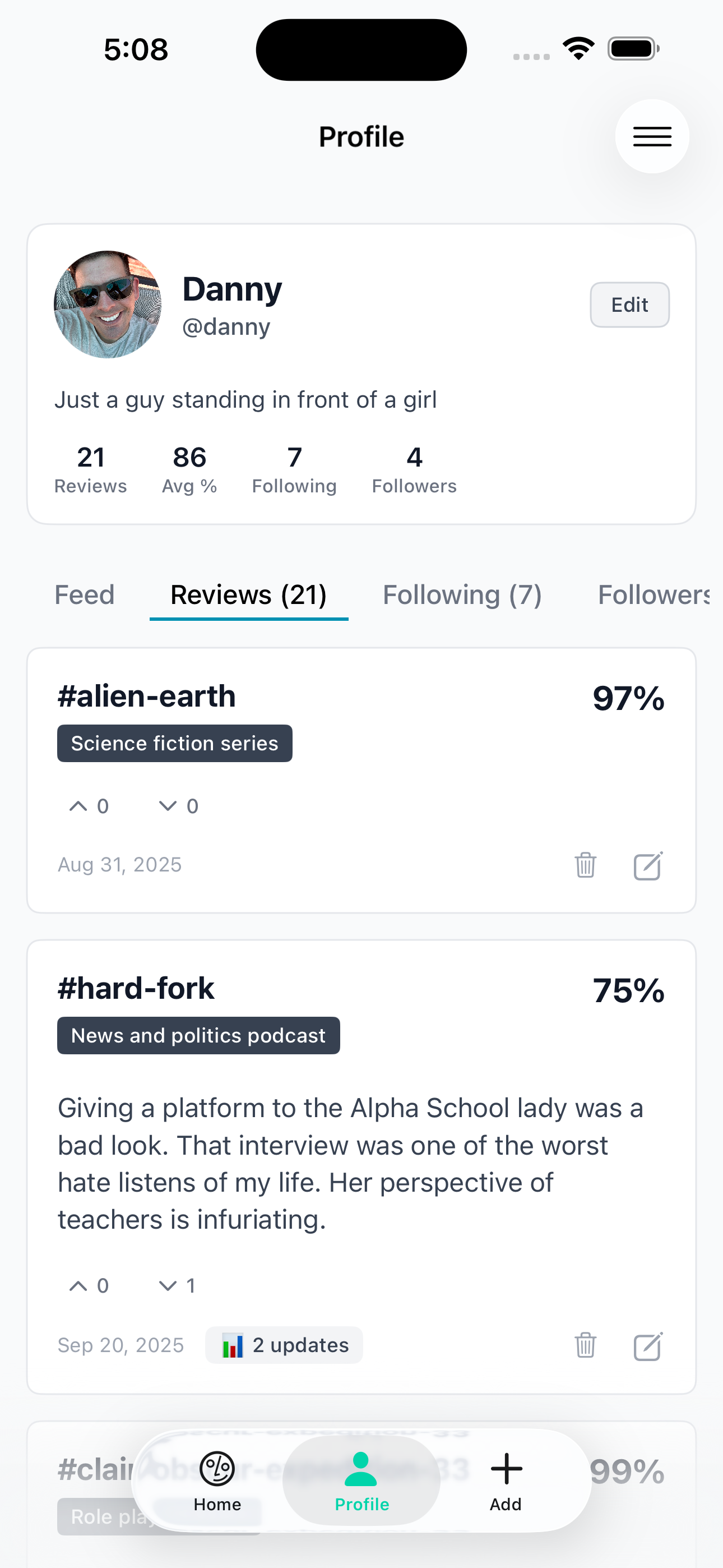Open the Following (7) tab
This screenshot has height=1568, width=723.
pos(462,594)
